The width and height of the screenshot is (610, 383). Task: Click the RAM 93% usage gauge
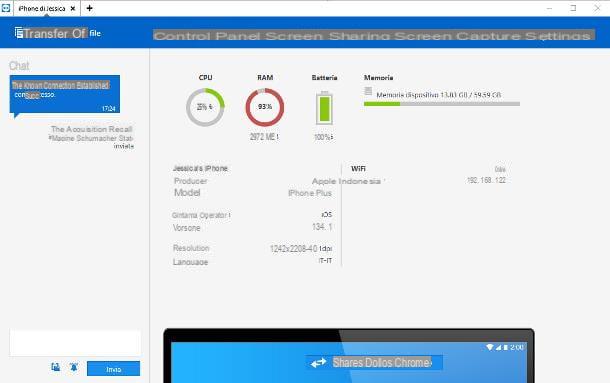(x=265, y=107)
